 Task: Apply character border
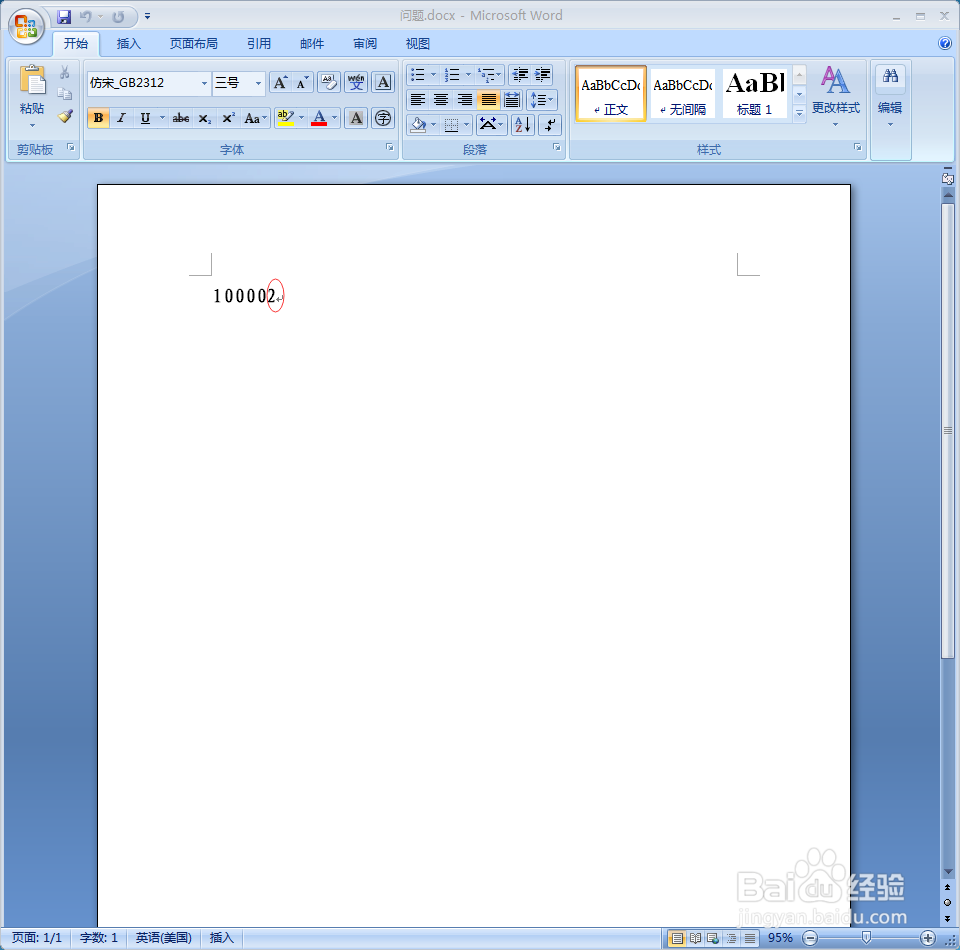(383, 83)
